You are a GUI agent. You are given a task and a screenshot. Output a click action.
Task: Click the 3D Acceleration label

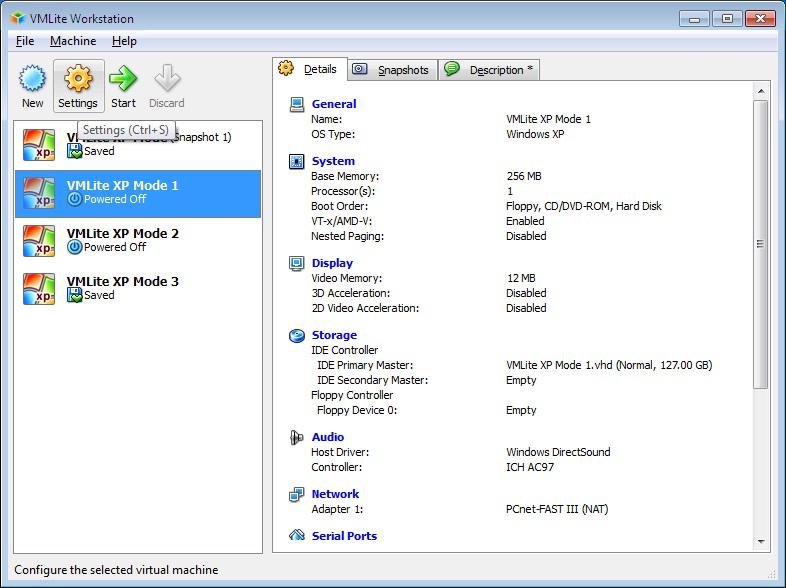351,293
